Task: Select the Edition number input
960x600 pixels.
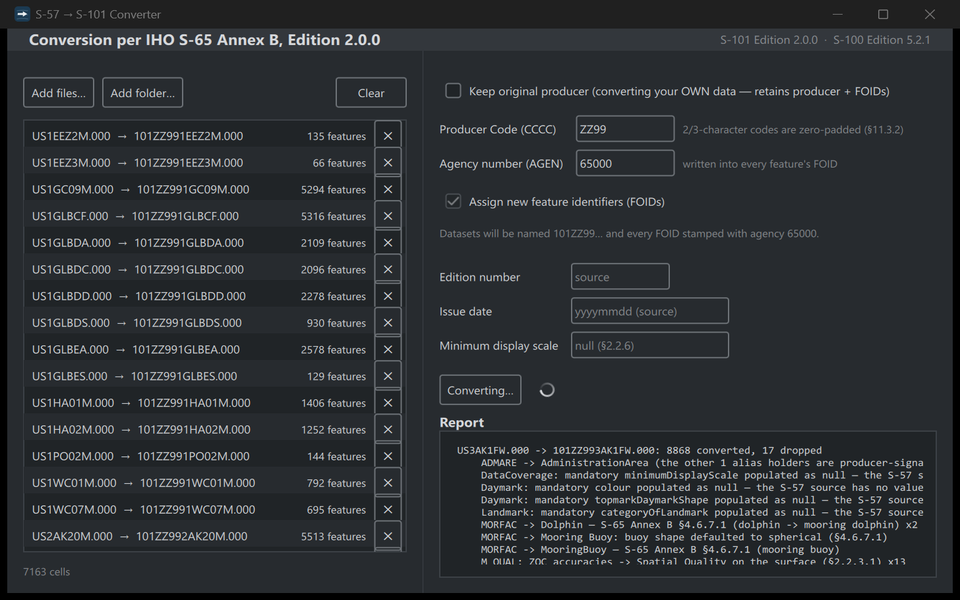Action: 620,277
